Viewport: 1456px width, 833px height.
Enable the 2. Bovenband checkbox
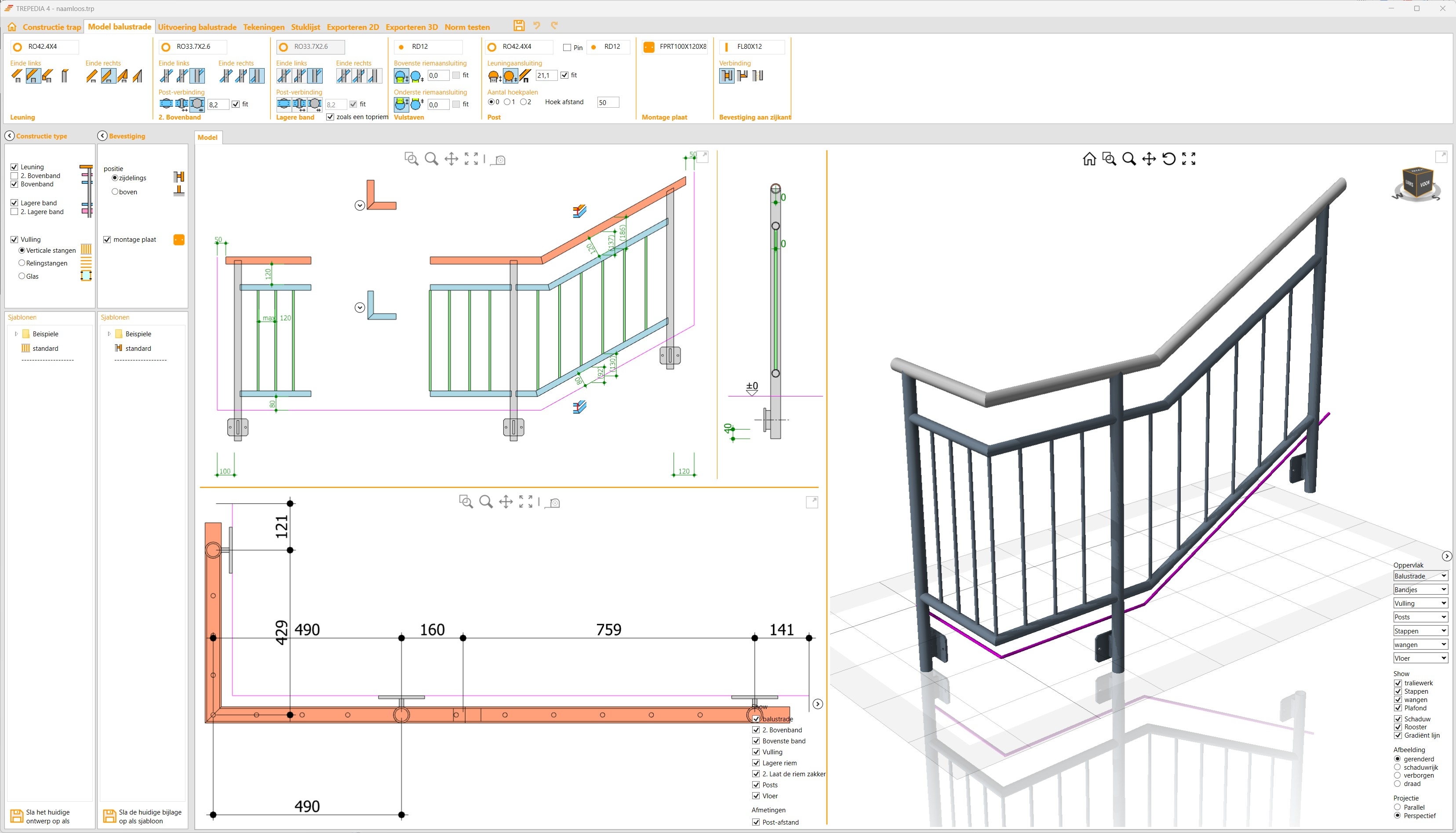click(15, 176)
